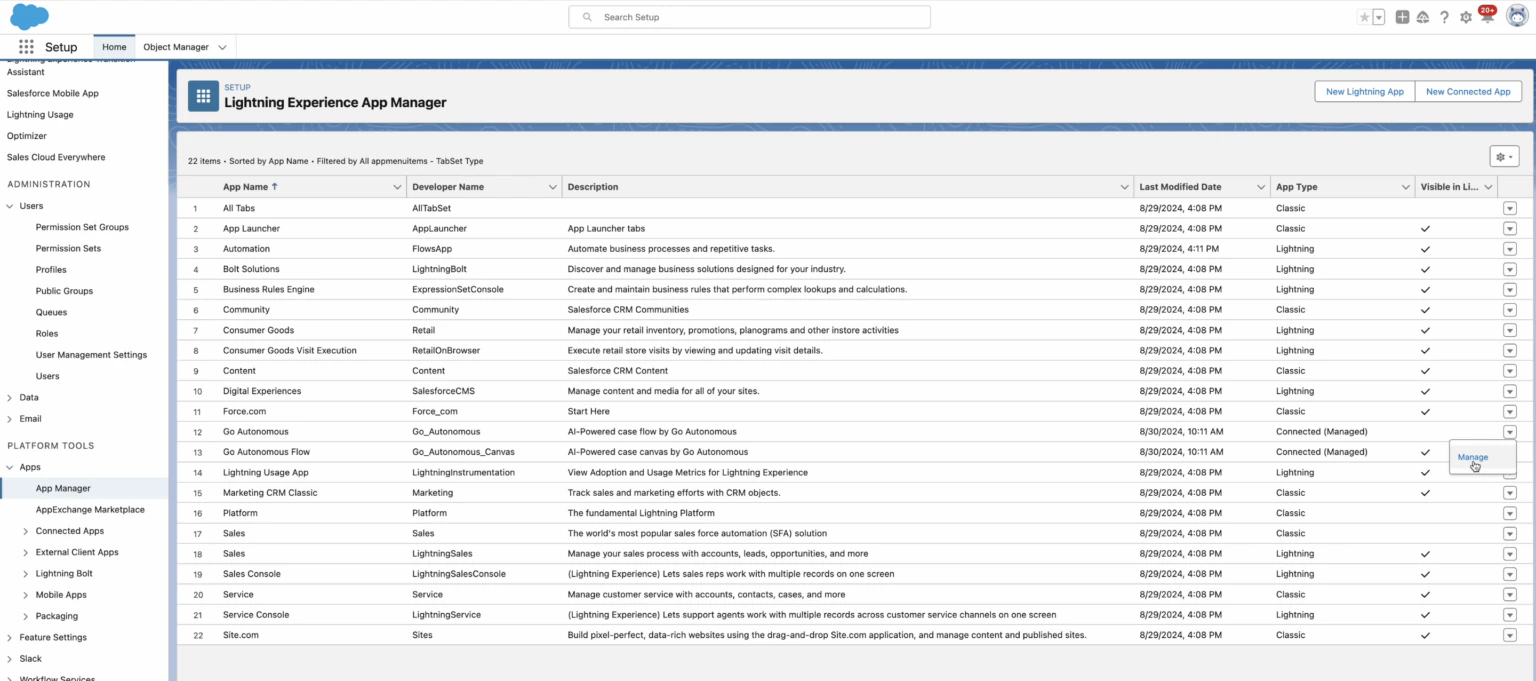Open row actions for Sales Console
The width and height of the screenshot is (1536, 681).
tap(1509, 574)
